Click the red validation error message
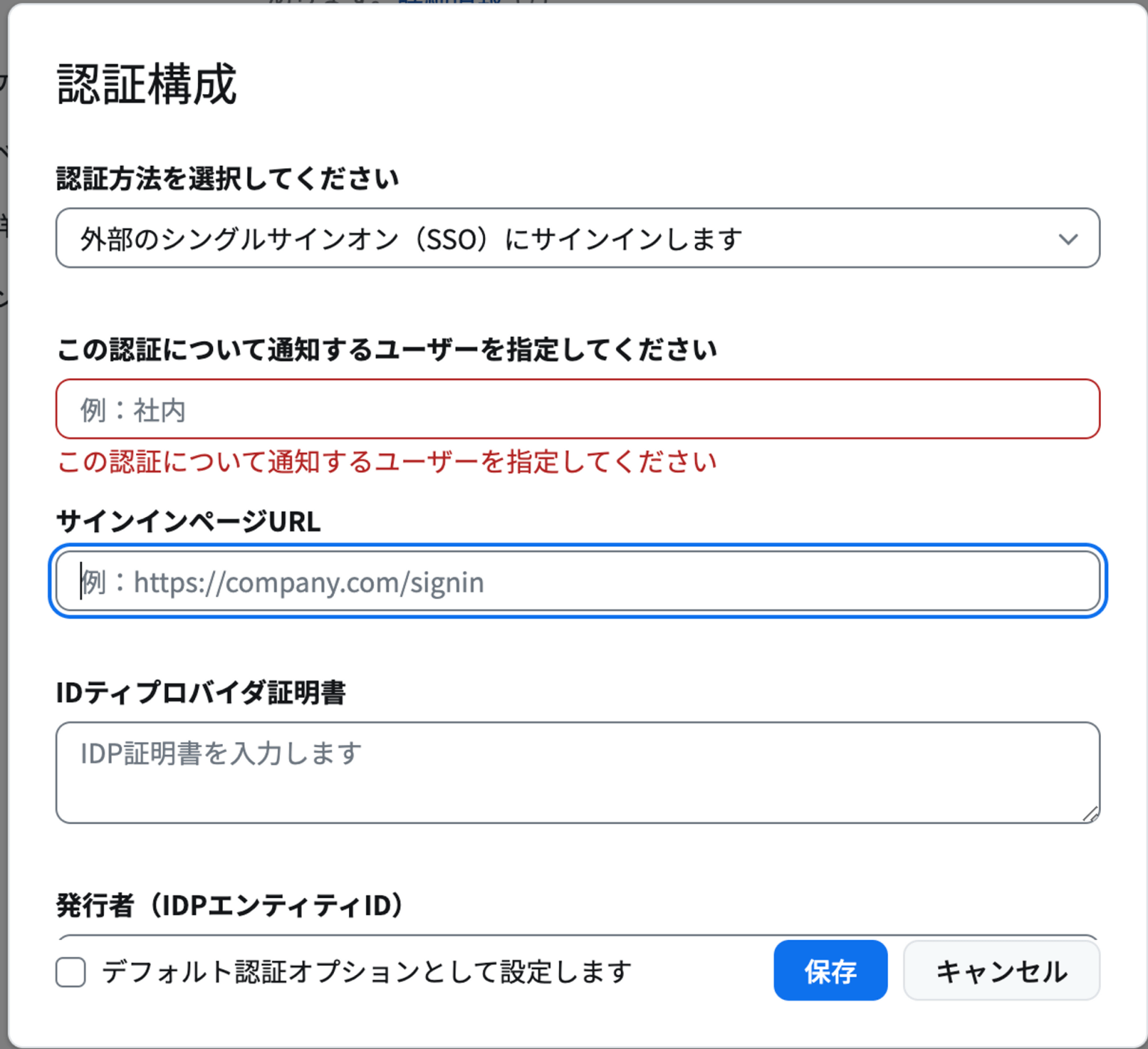 click(x=385, y=462)
